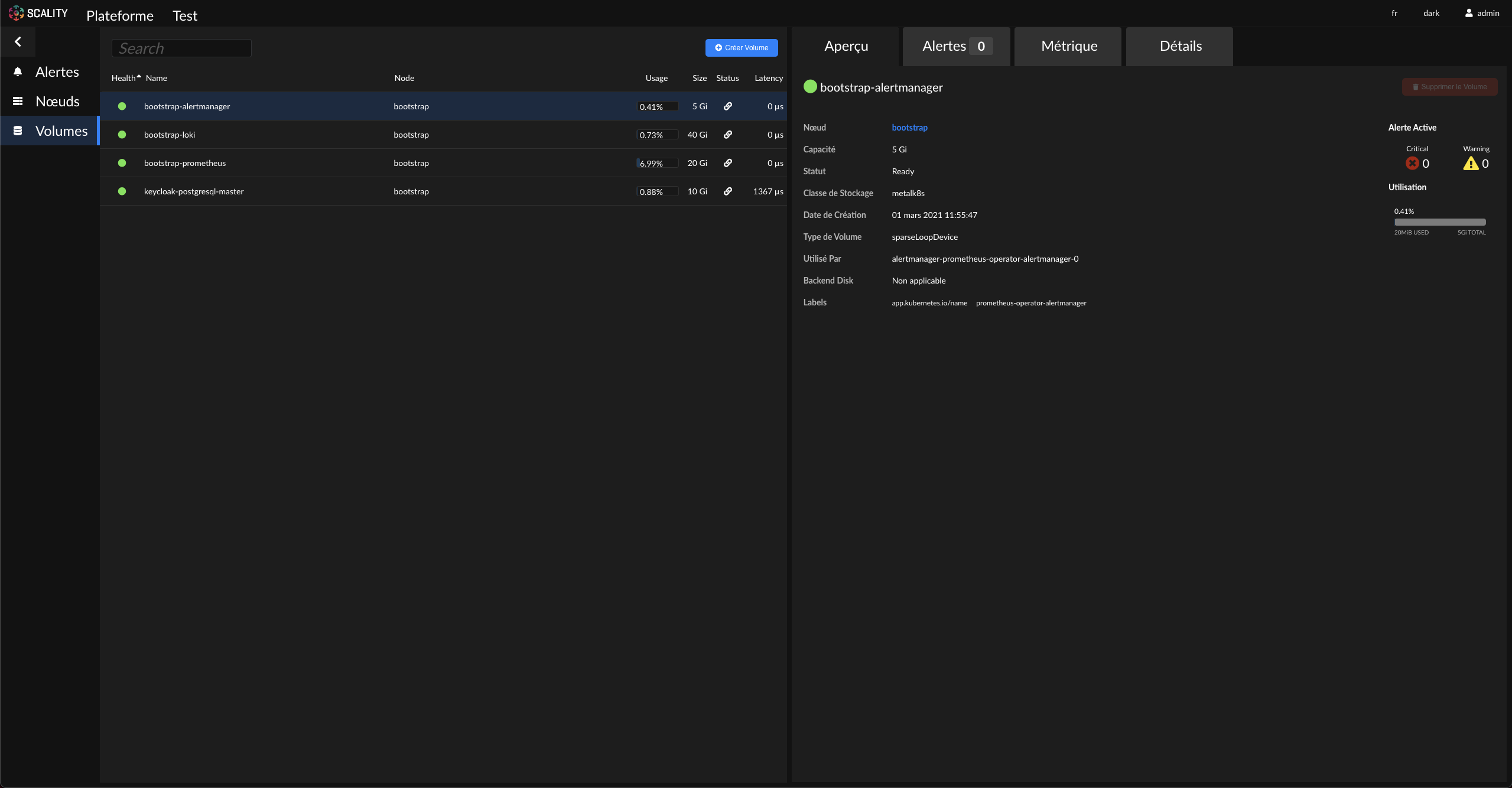Screen dimensions: 1512x788
Task: Follow the bootstrap node link
Action: pos(909,128)
